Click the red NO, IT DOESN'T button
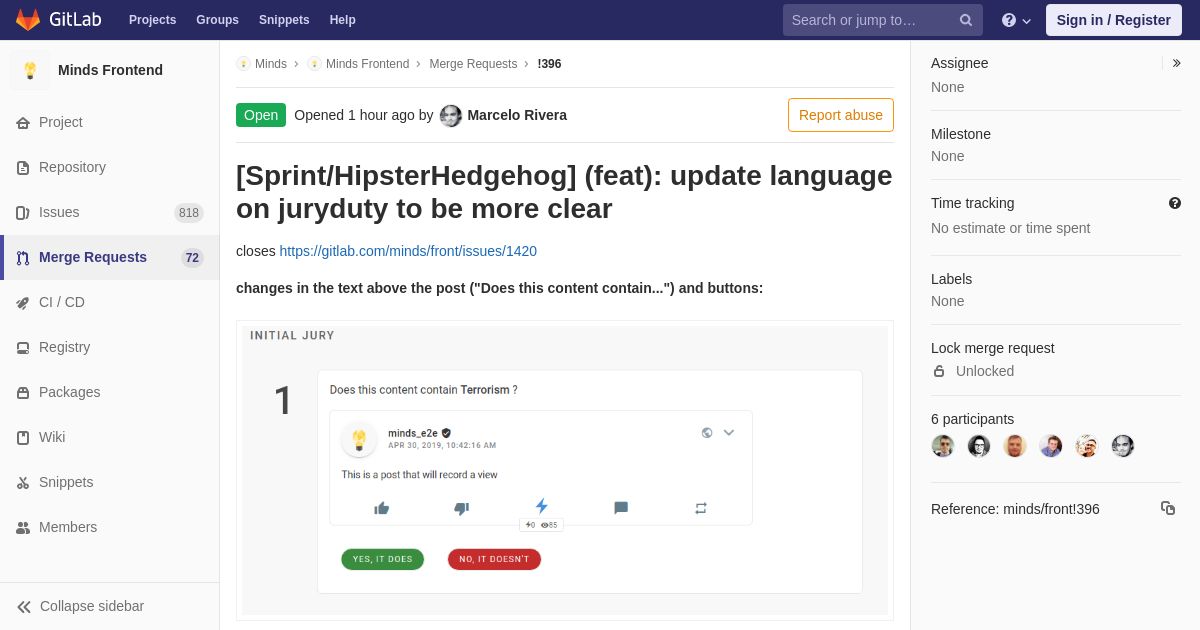The image size is (1200, 630). point(494,559)
